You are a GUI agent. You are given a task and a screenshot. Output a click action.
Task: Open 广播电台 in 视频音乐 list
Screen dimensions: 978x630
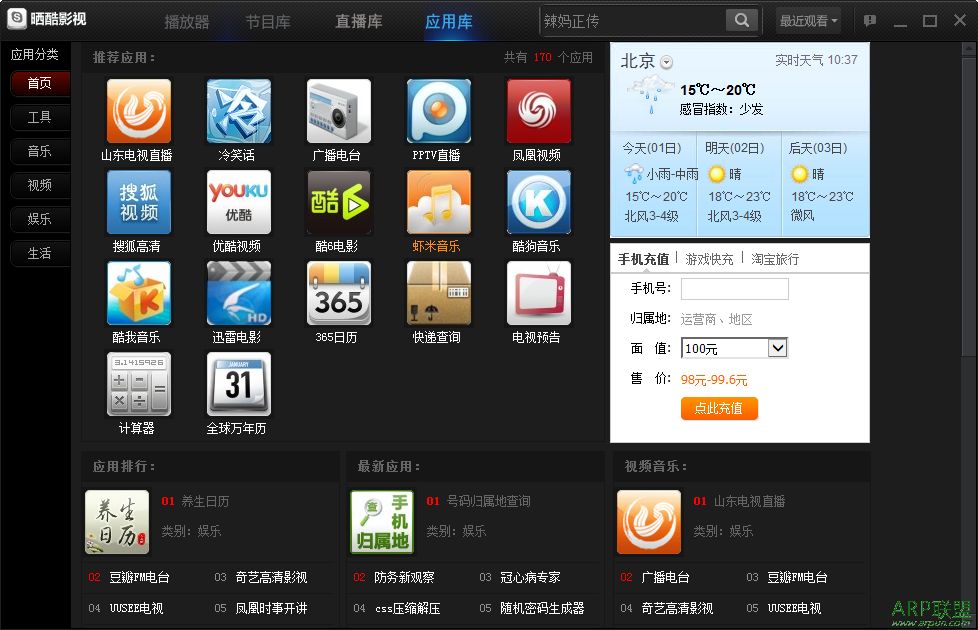click(666, 578)
